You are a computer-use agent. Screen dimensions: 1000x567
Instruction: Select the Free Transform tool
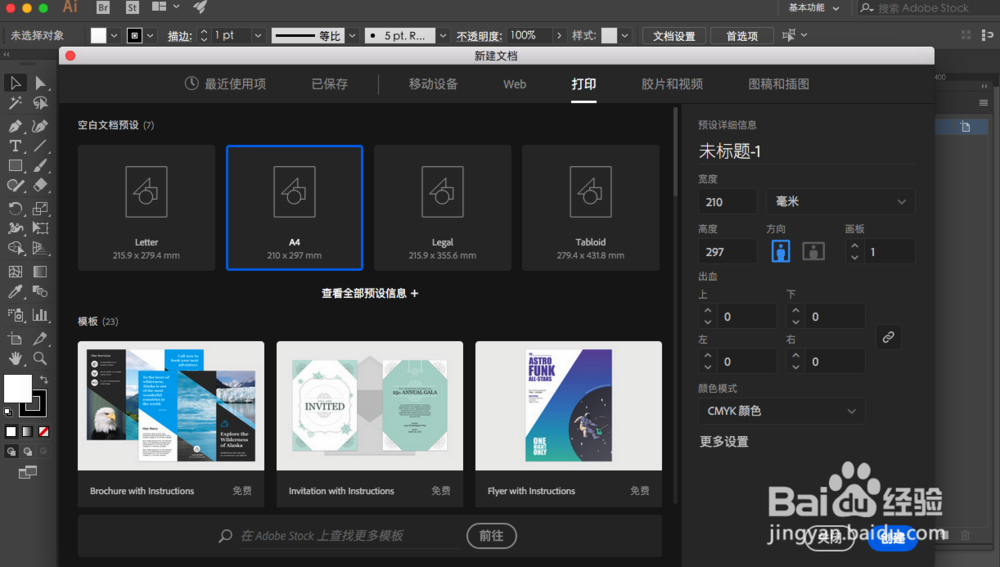[40, 228]
